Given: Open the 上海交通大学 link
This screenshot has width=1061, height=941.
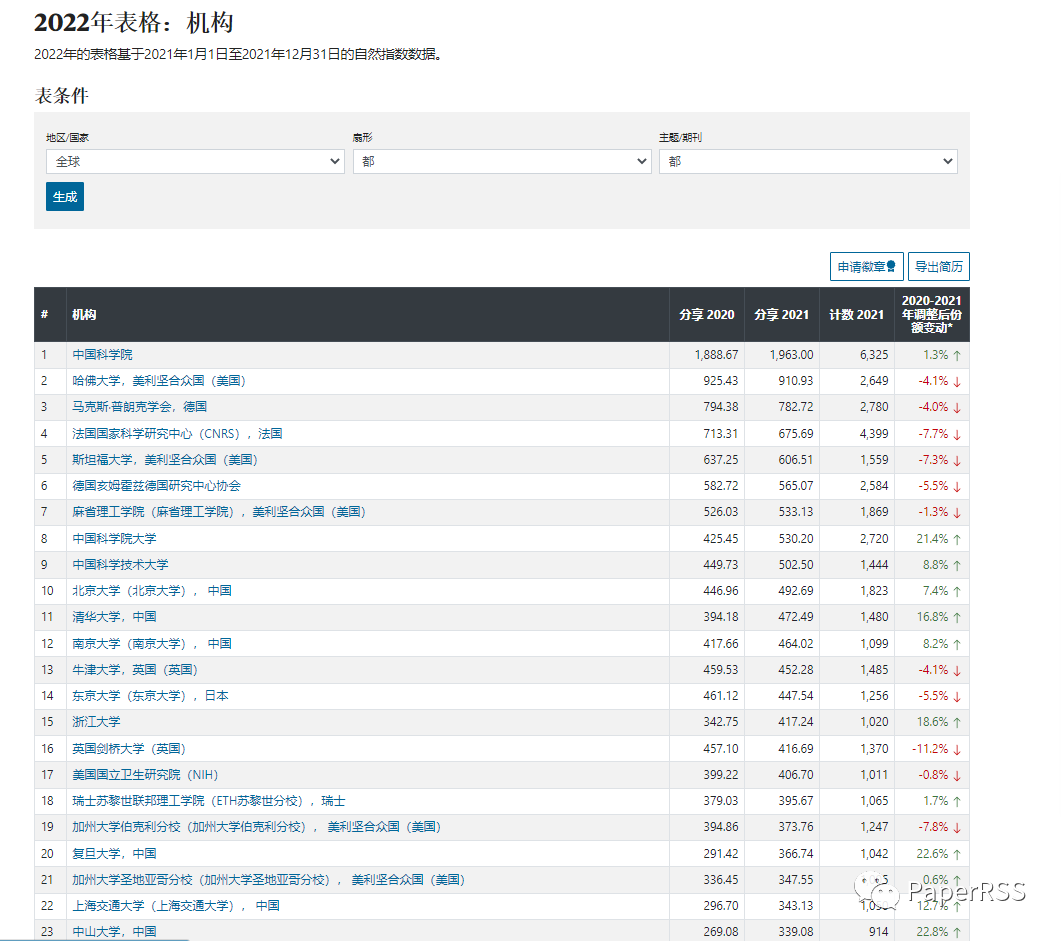Looking at the screenshot, I should (x=176, y=906).
